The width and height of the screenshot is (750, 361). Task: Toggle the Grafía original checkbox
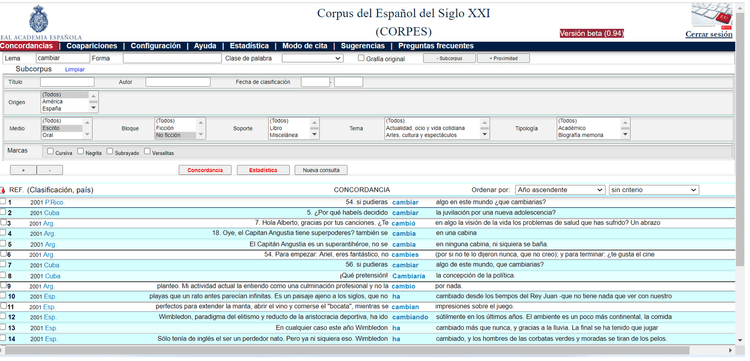pyautogui.click(x=362, y=58)
